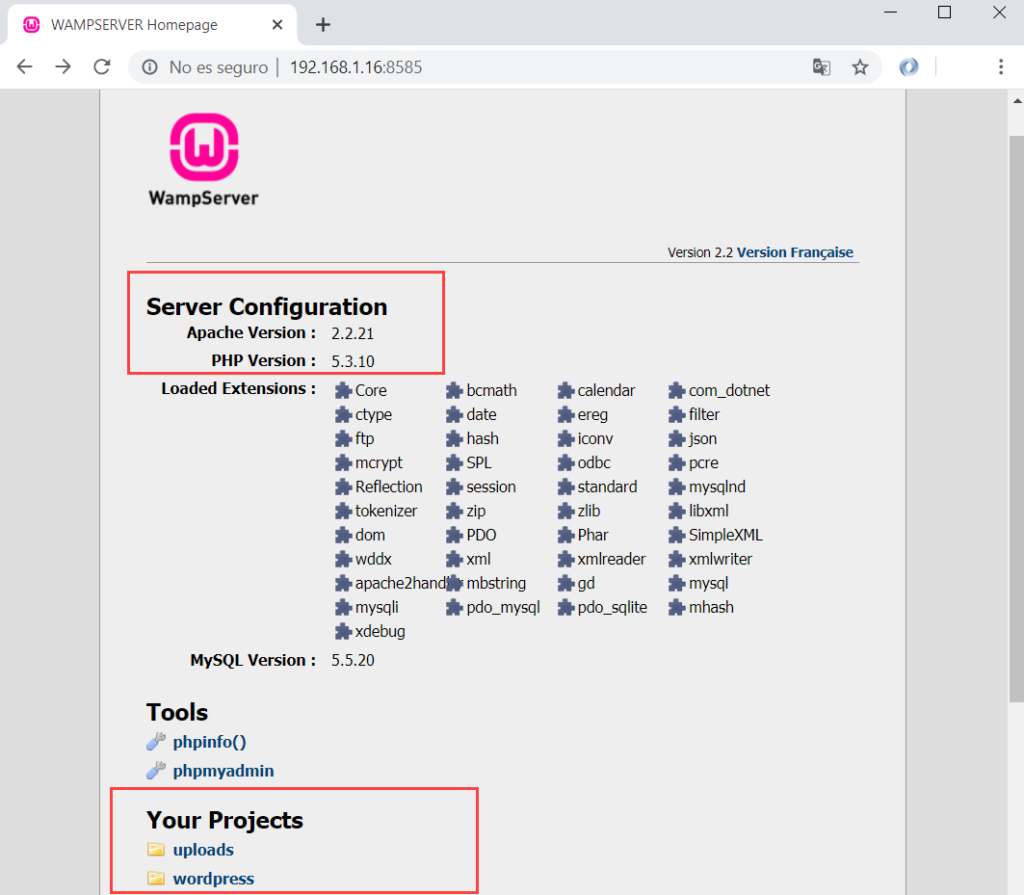Click the puzzle icon next to Core

coord(344,391)
